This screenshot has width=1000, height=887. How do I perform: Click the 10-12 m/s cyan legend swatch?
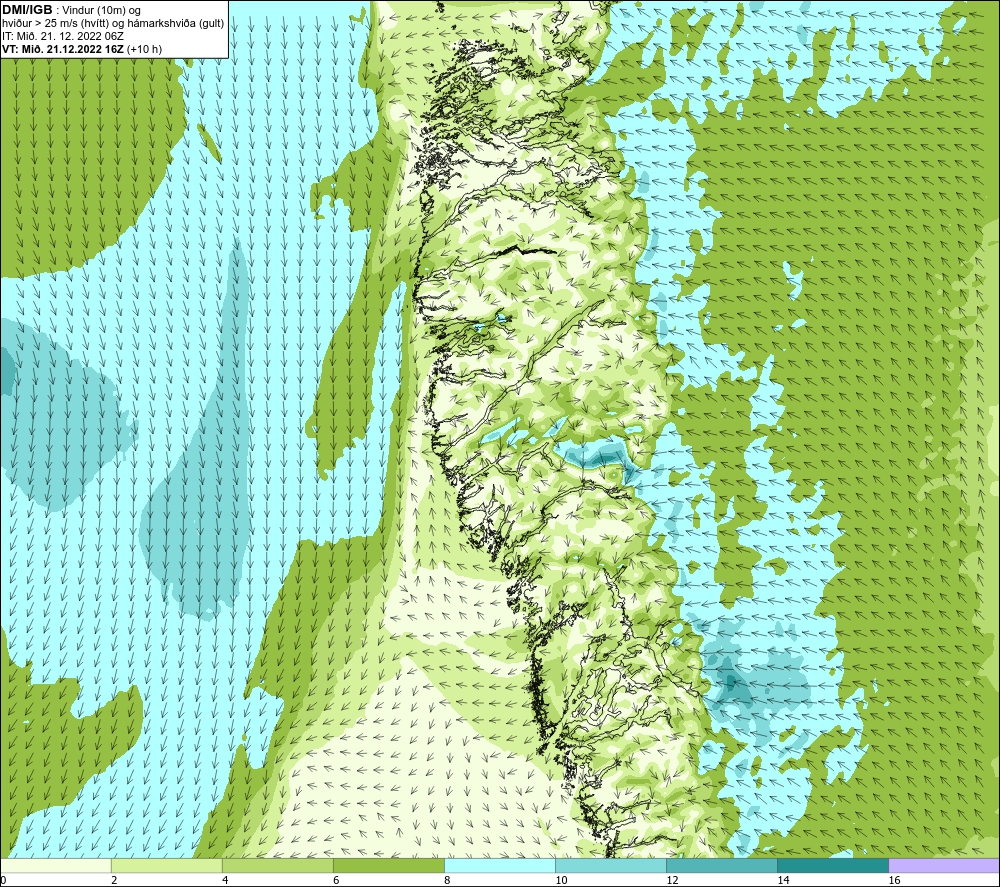coord(611,865)
